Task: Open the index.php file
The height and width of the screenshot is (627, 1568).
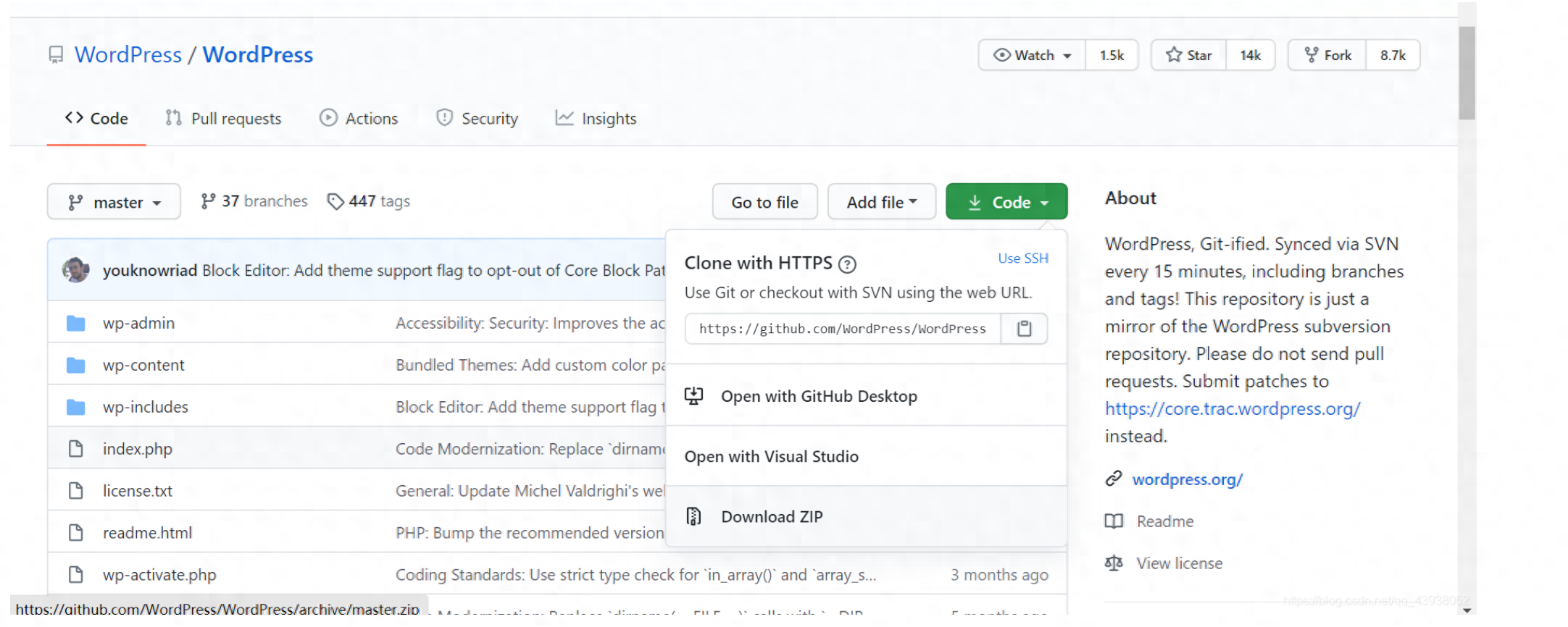Action: coord(138,449)
